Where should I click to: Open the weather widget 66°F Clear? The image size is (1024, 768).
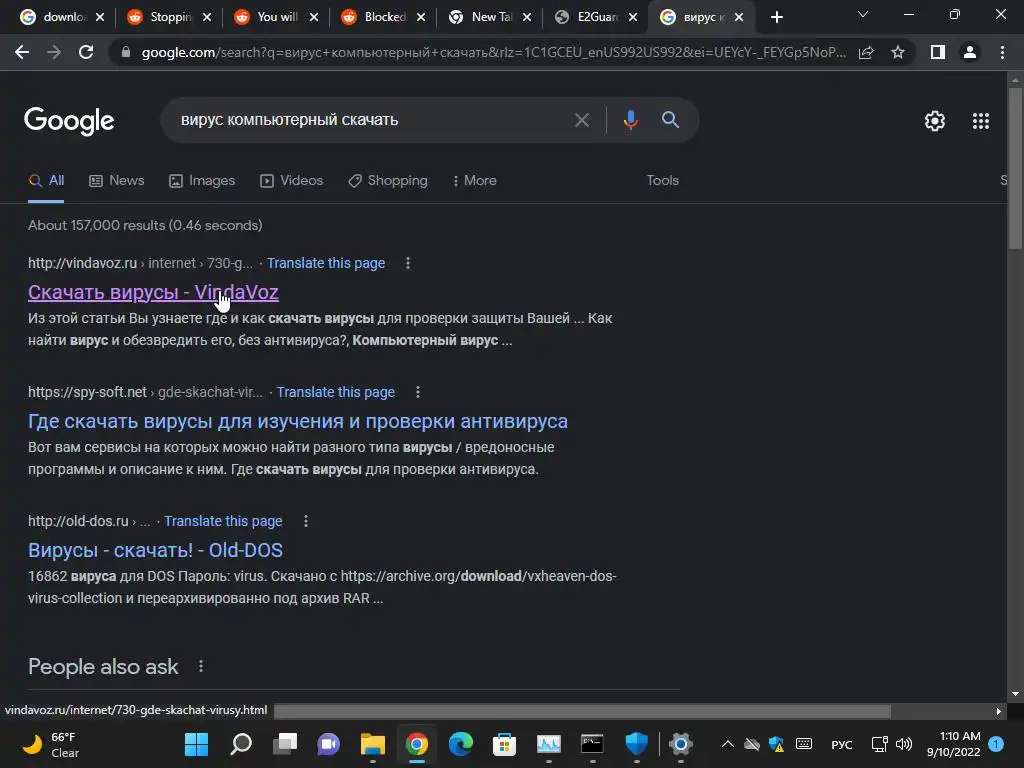click(51, 744)
